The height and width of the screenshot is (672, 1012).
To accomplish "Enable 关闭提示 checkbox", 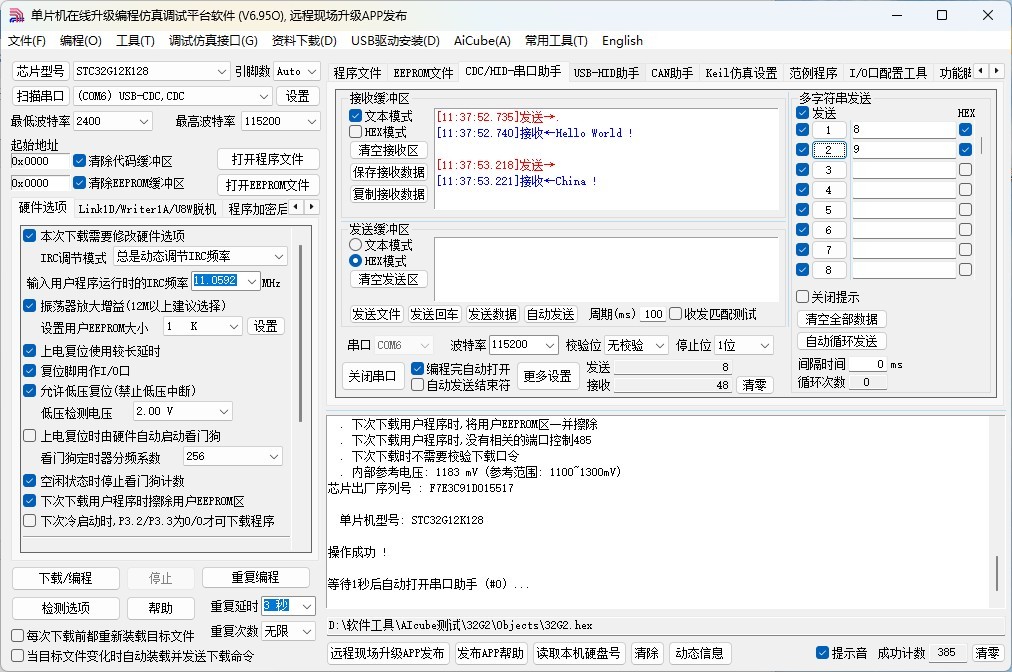I will [x=802, y=296].
